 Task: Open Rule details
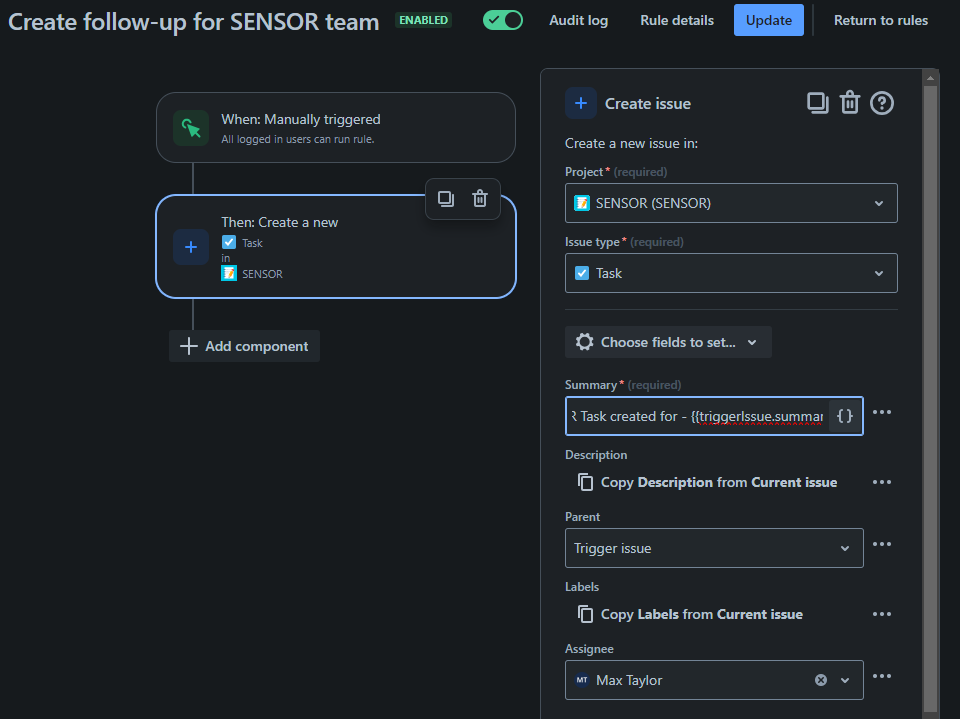(677, 20)
